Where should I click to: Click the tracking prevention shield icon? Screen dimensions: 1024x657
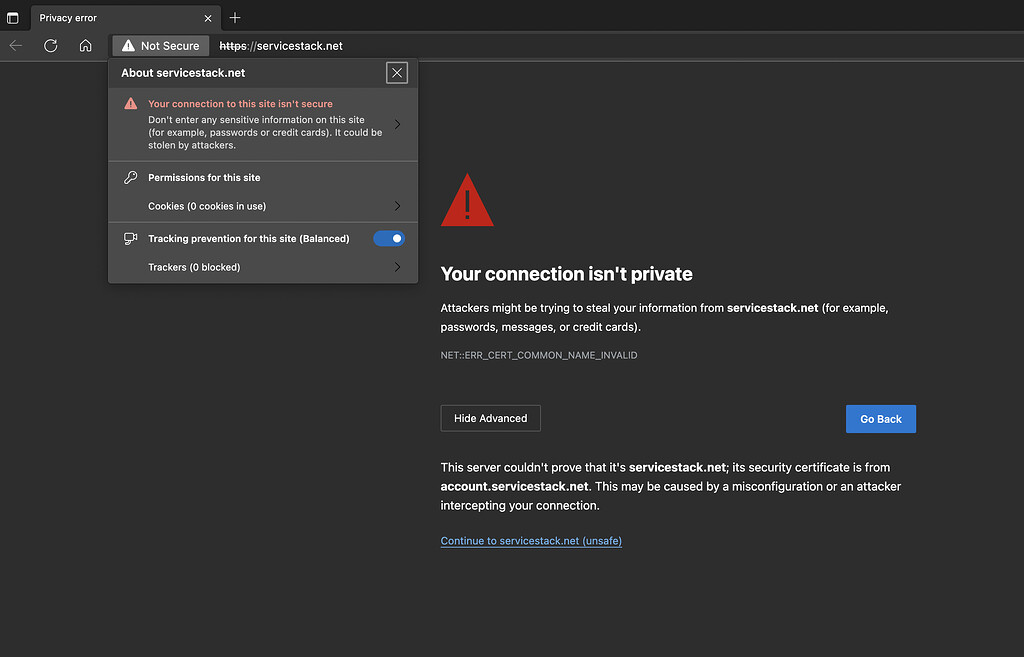(x=129, y=238)
